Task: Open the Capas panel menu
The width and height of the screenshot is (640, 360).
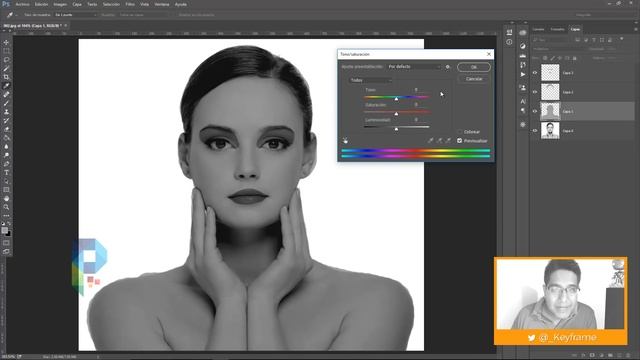Action: pos(635,29)
